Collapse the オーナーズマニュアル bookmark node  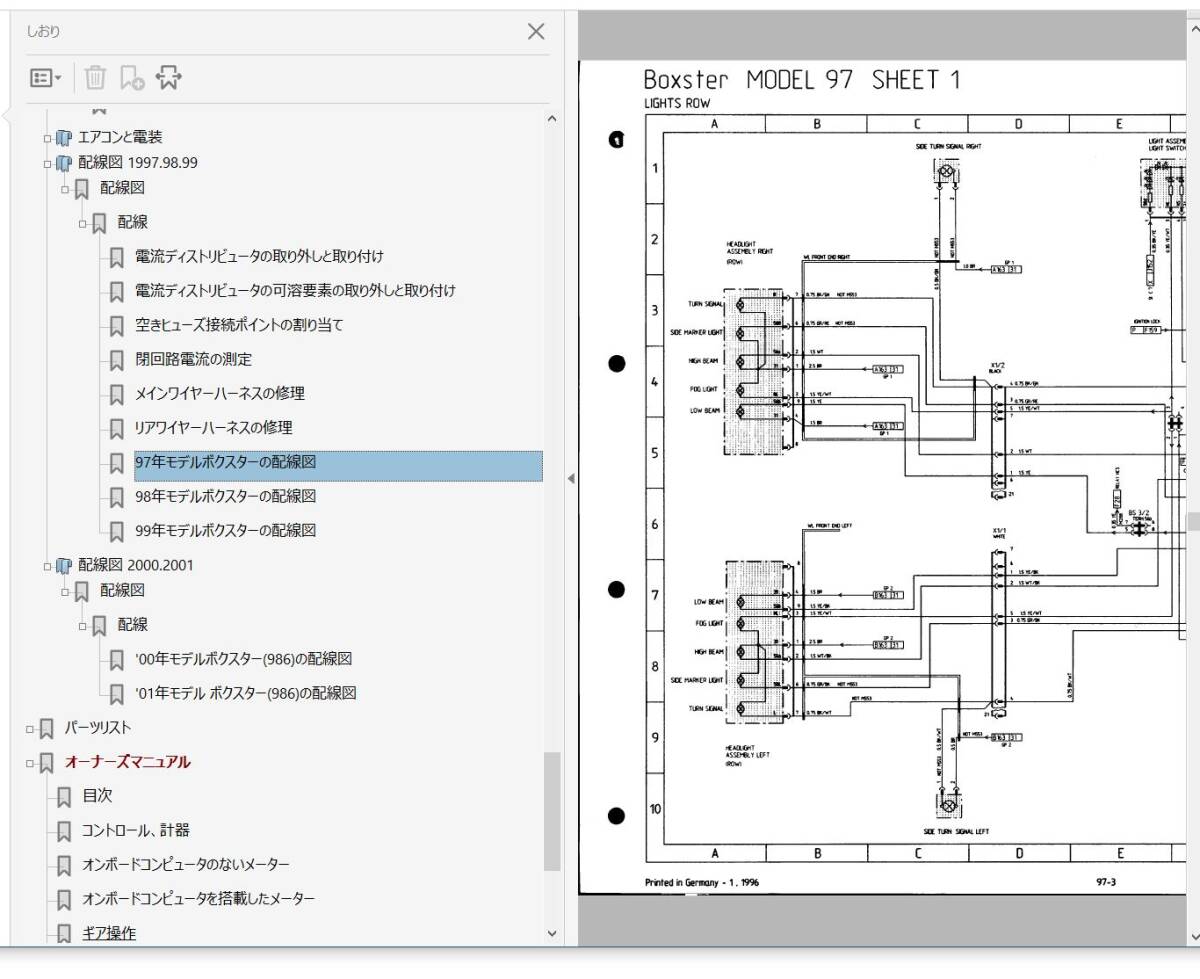pos(30,763)
